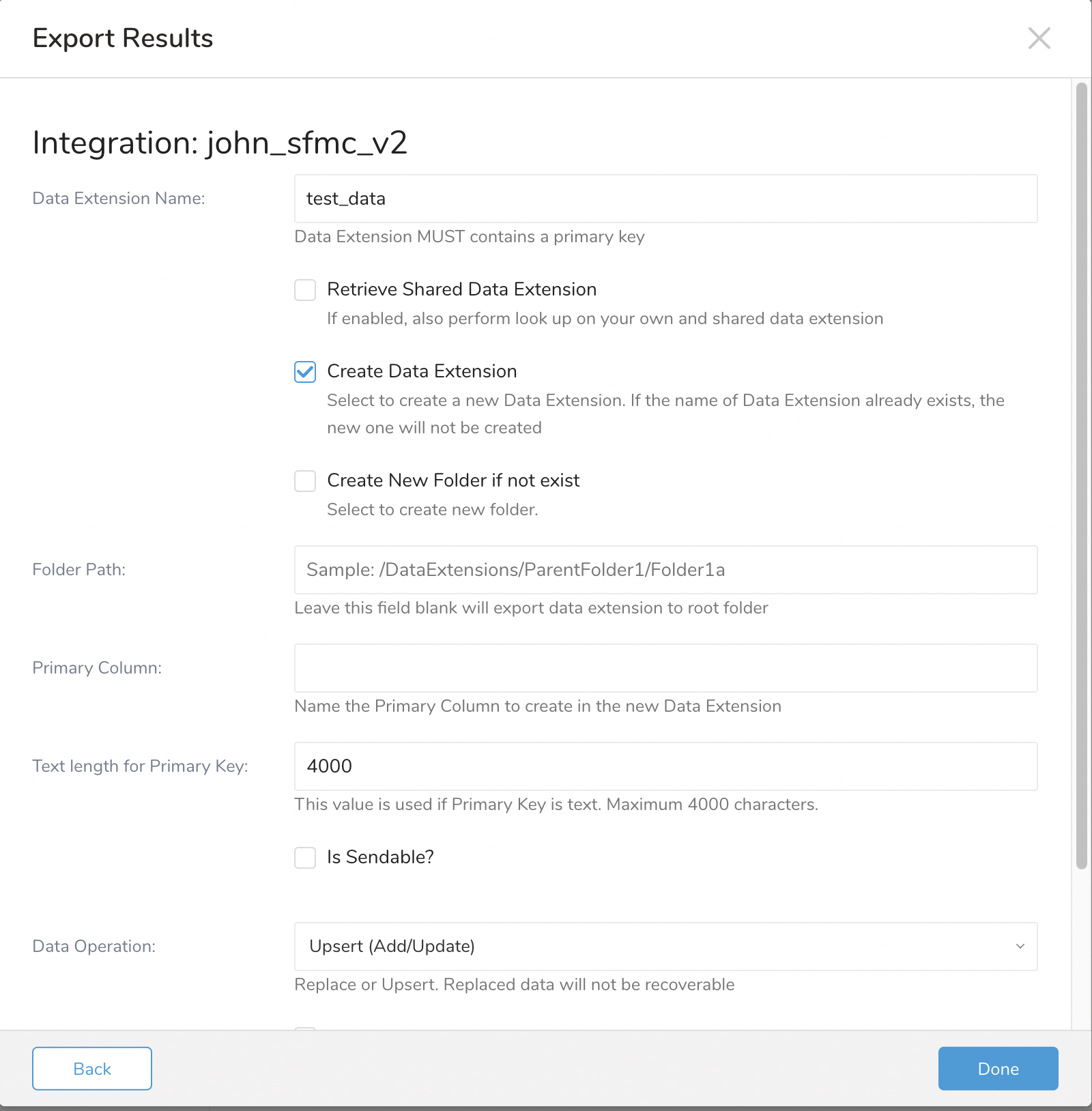
Task: Uncheck the Create Data Extension checkbox
Action: (305, 372)
